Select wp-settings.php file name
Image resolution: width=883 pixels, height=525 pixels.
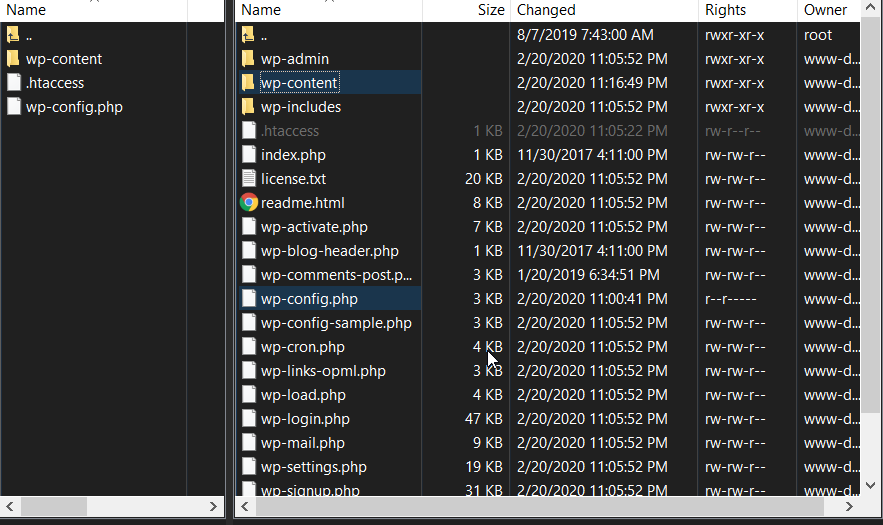click(313, 467)
